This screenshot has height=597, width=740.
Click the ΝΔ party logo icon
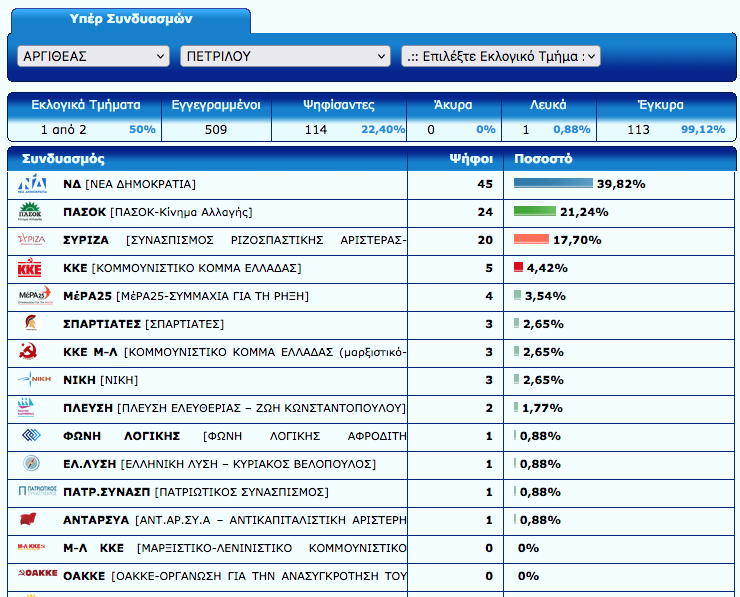click(32, 184)
